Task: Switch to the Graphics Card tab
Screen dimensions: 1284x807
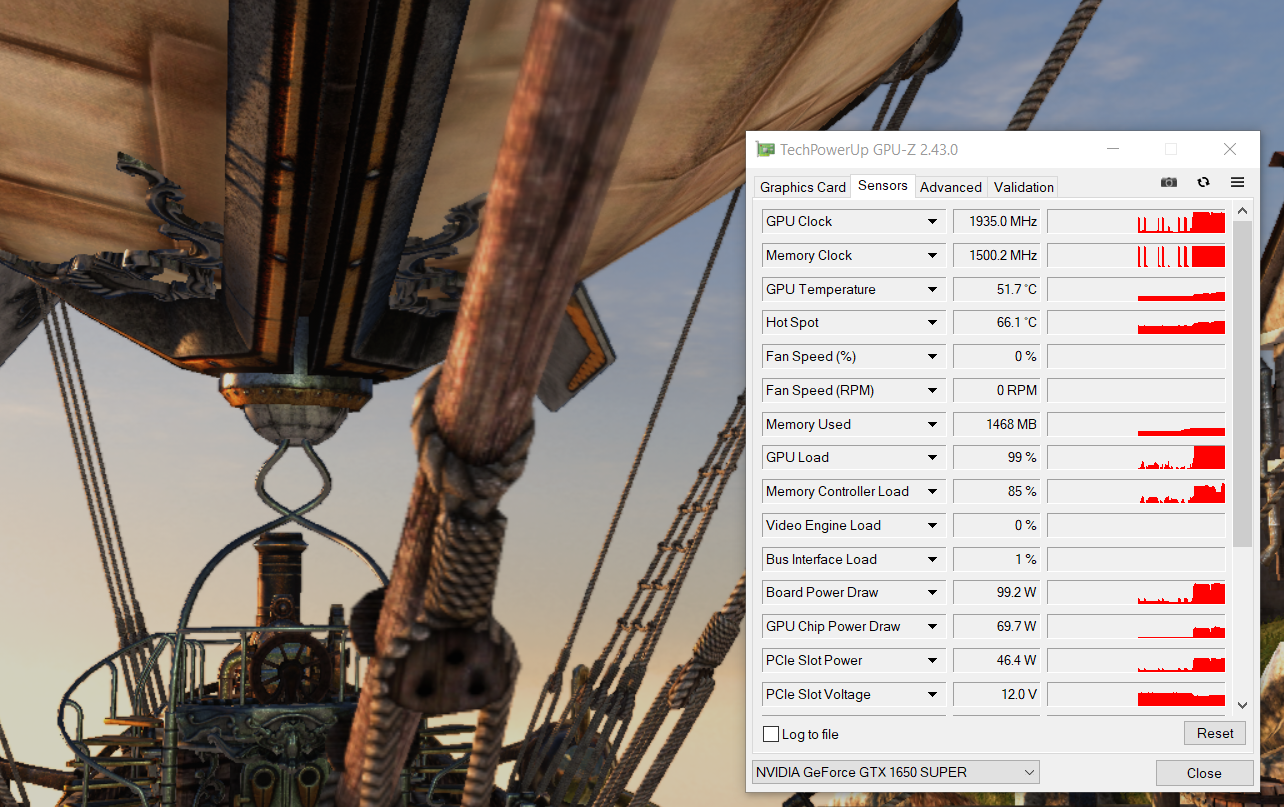Action: click(803, 187)
